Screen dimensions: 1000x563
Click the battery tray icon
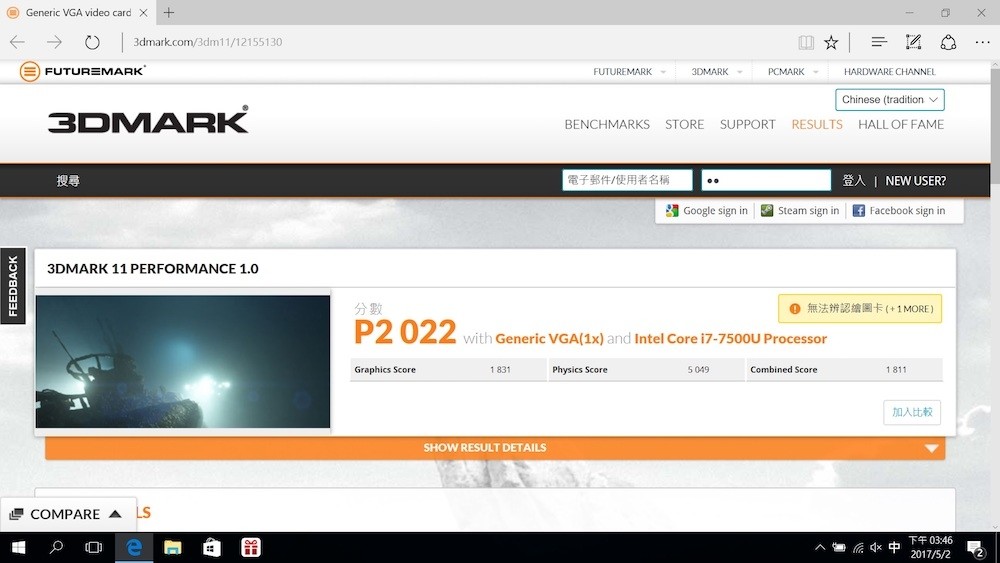click(839, 548)
